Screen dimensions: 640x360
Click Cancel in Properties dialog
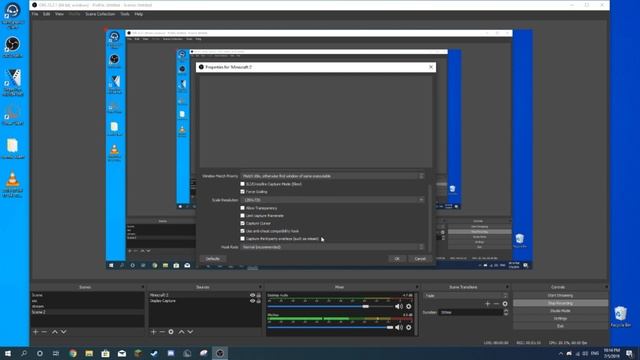[x=420, y=259]
